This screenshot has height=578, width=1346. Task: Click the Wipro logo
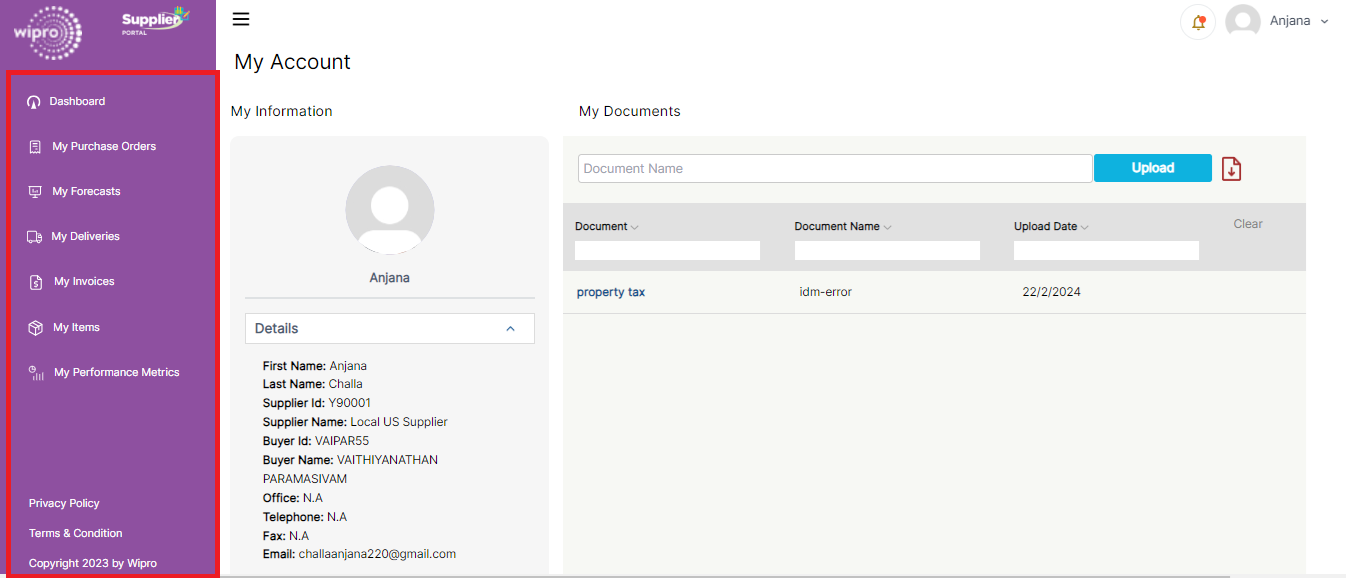tap(48, 33)
